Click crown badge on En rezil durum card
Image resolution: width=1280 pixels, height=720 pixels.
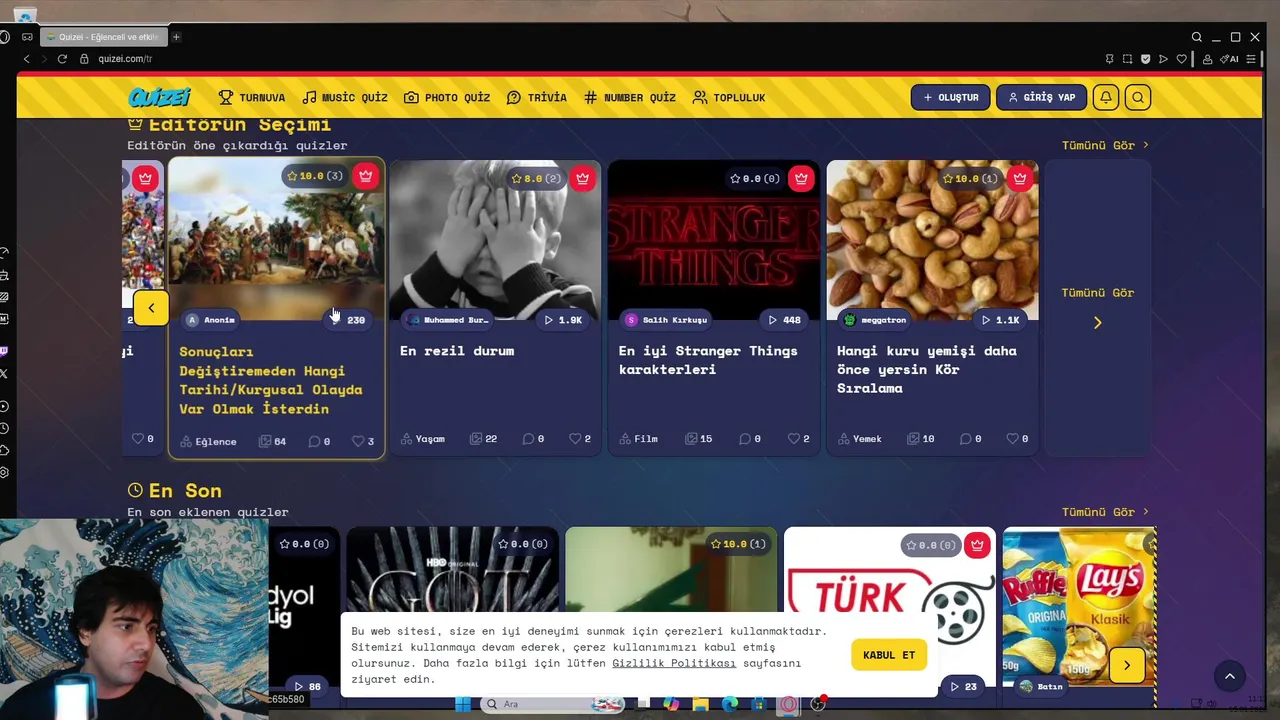[x=582, y=178]
